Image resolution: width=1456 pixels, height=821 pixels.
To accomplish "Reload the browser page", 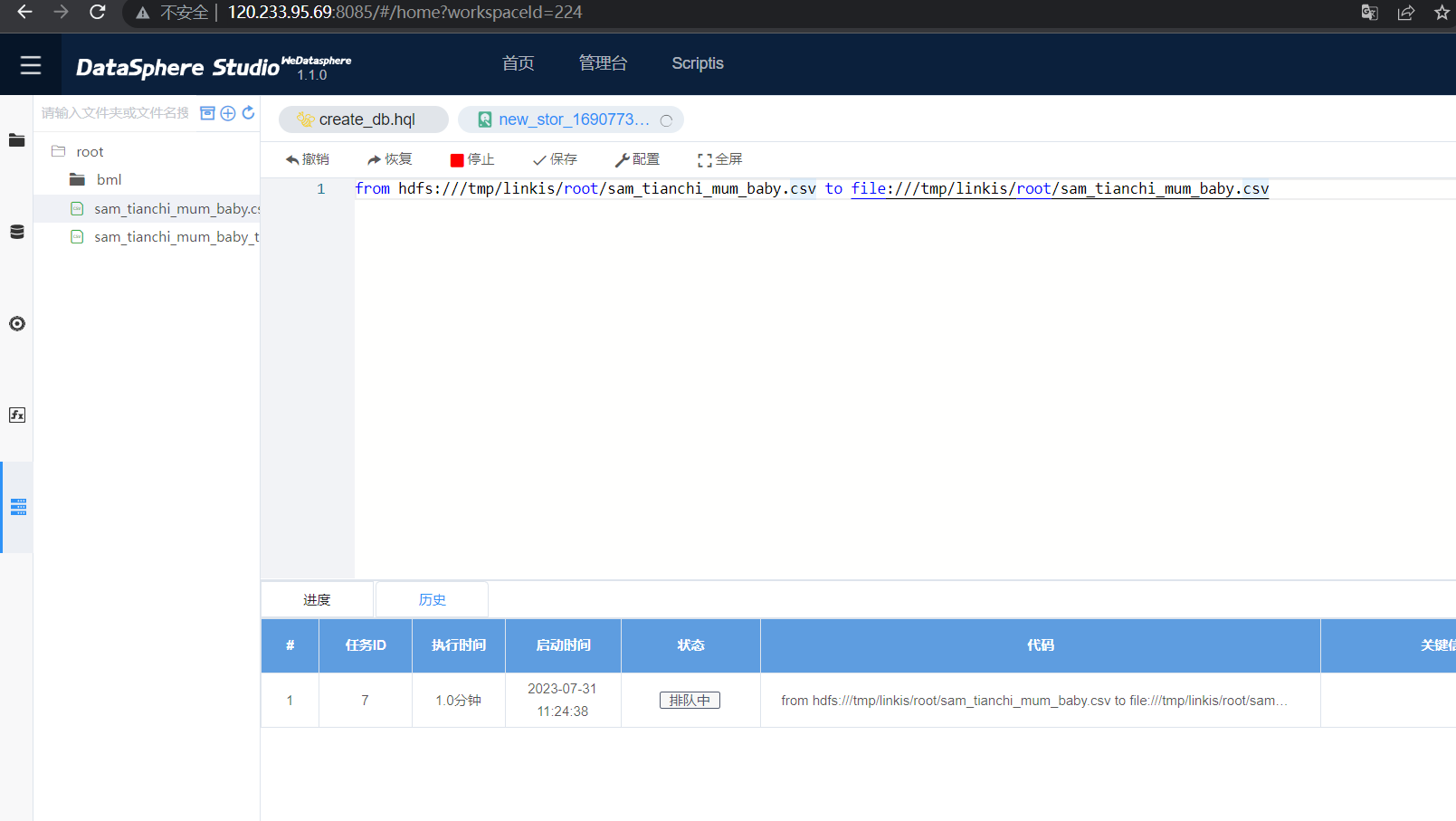I will [x=97, y=13].
